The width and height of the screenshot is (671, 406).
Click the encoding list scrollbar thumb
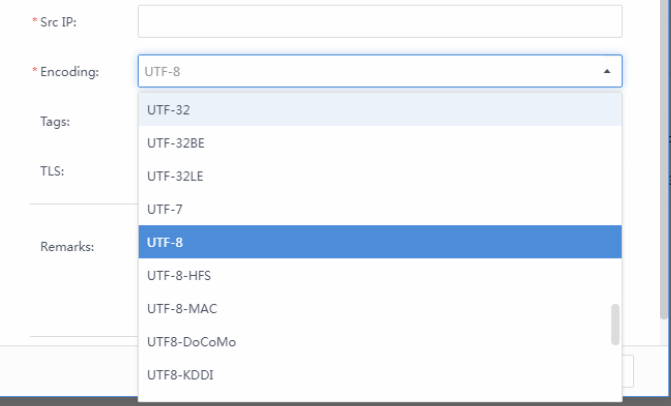click(615, 324)
